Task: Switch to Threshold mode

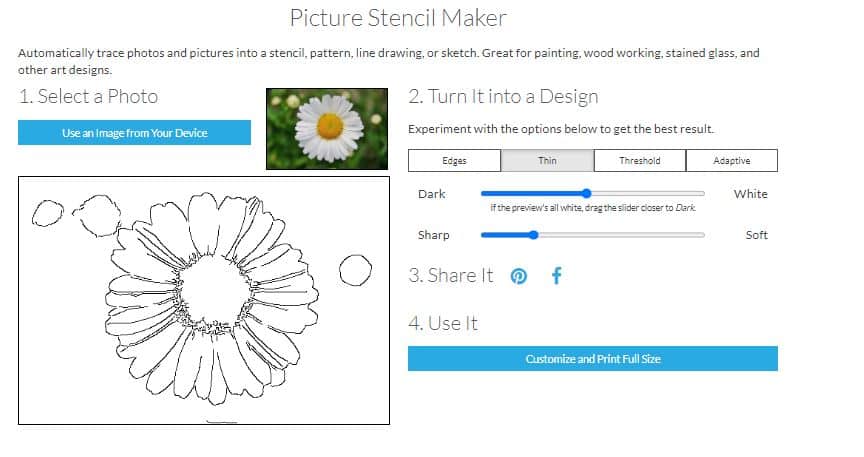Action: tap(640, 160)
